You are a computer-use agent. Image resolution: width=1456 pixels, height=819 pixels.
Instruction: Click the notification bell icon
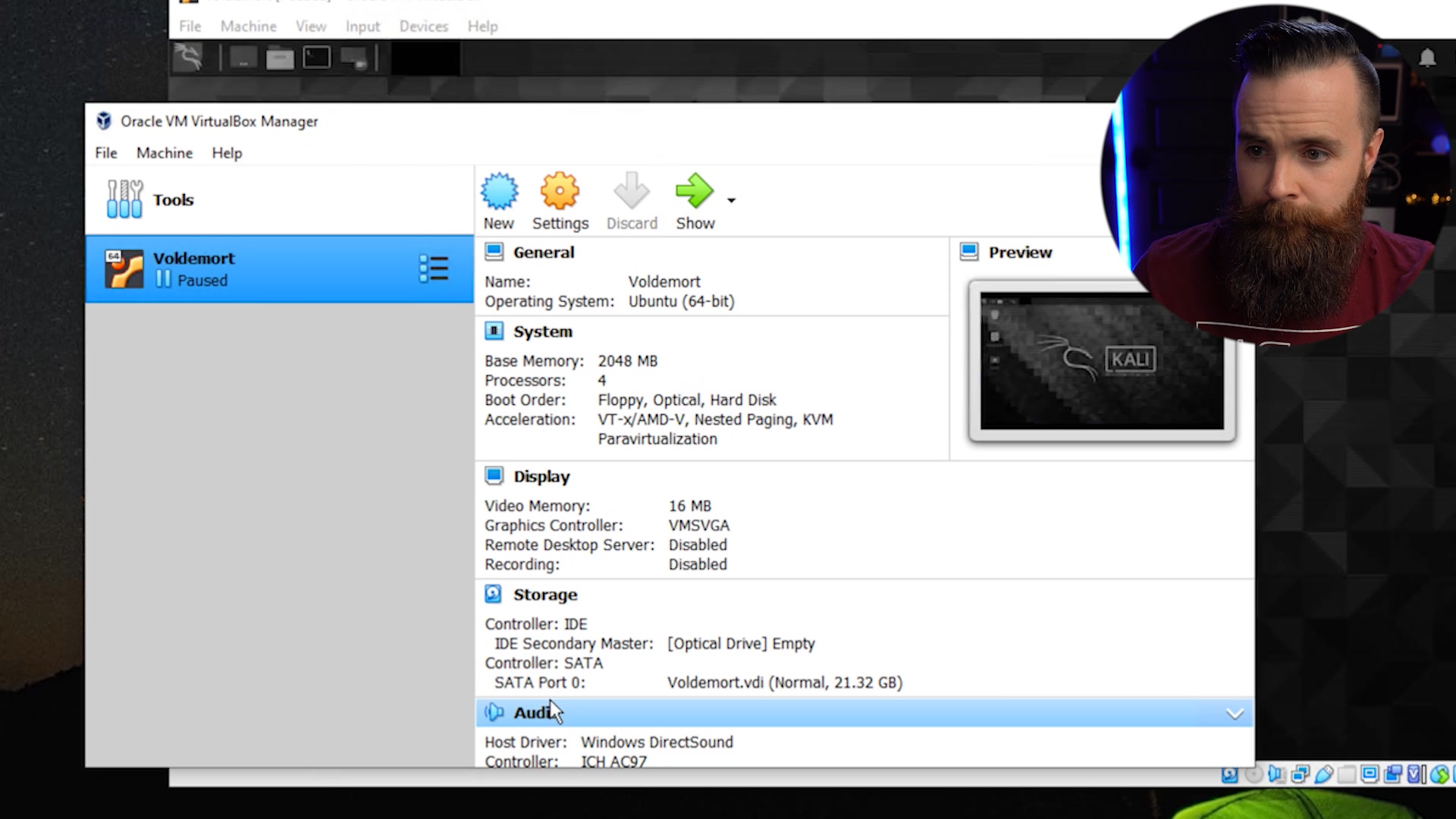1427,58
